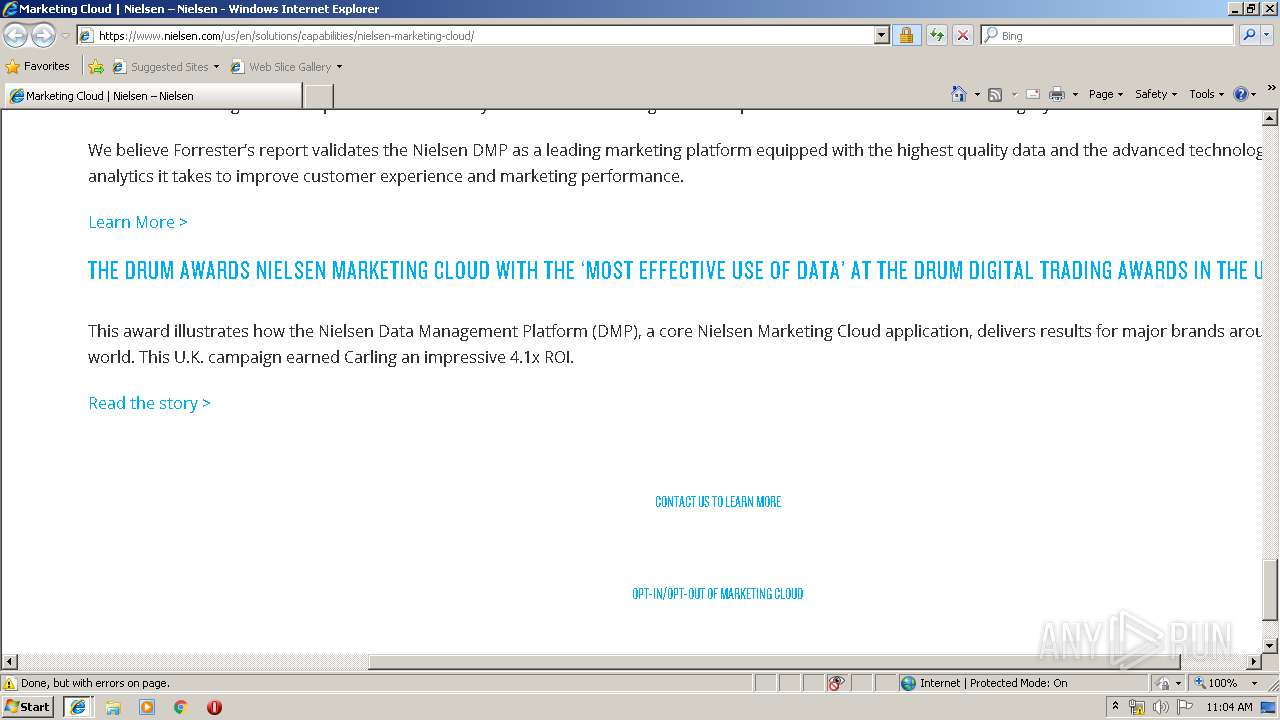Screen dimensions: 1280x720
Task: Click the red Opera taskbar icon
Action: 214,707
